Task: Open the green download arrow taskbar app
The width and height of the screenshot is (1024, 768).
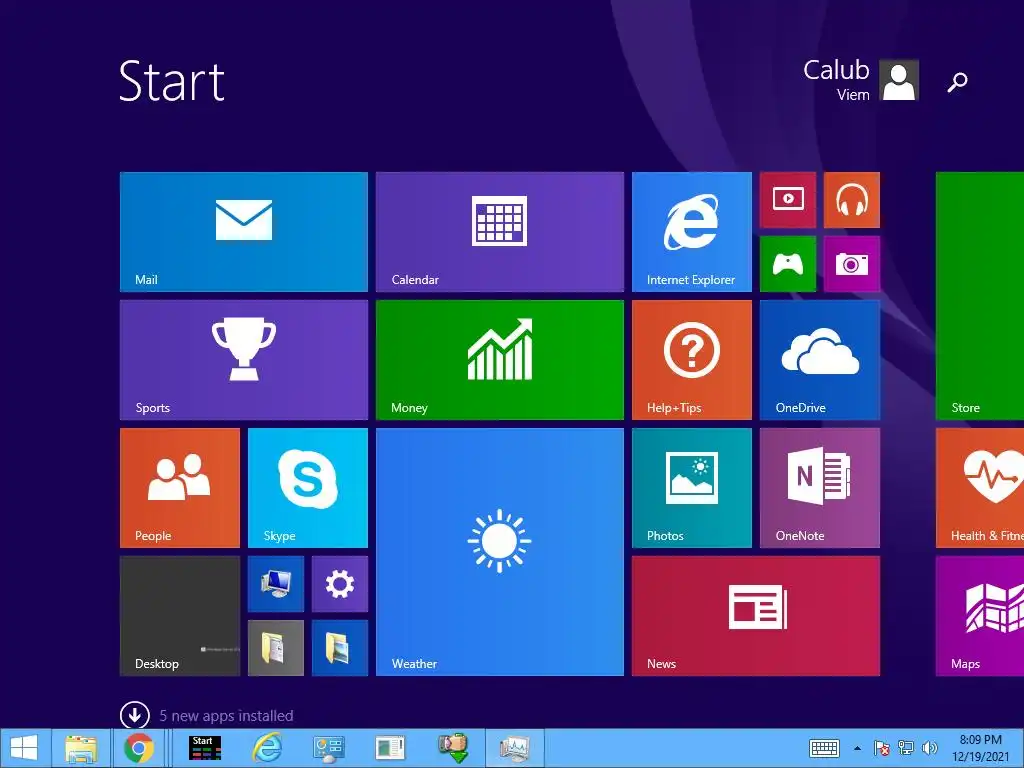Action: pyautogui.click(x=453, y=748)
